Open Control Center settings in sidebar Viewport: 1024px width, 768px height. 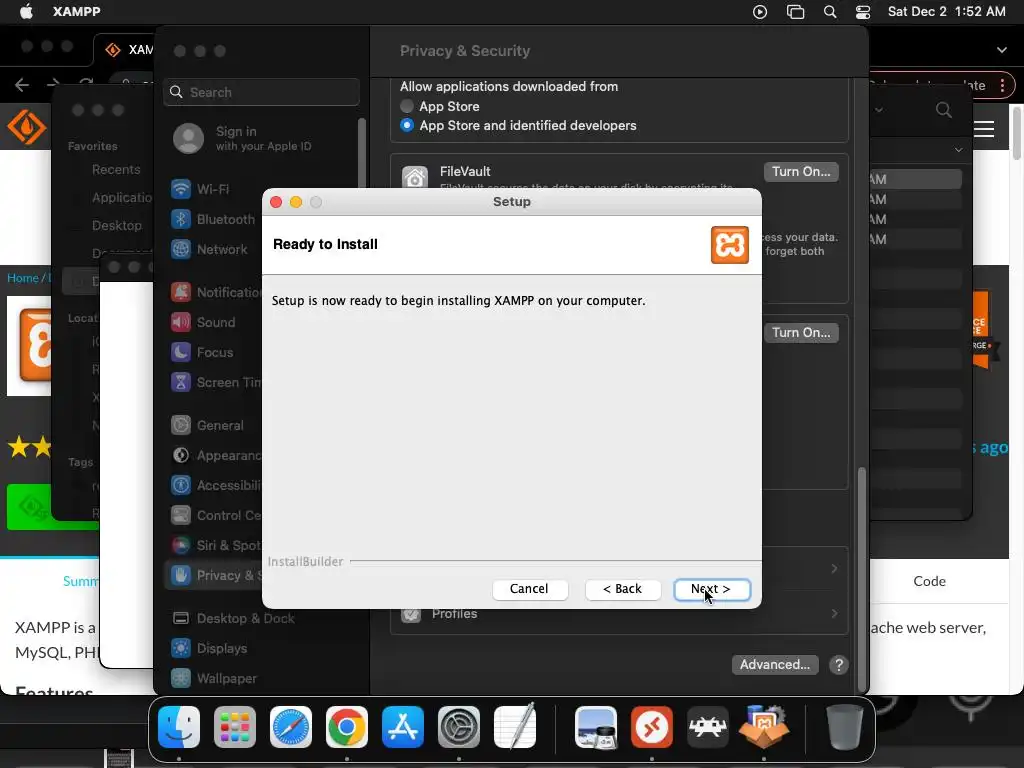pos(212,515)
